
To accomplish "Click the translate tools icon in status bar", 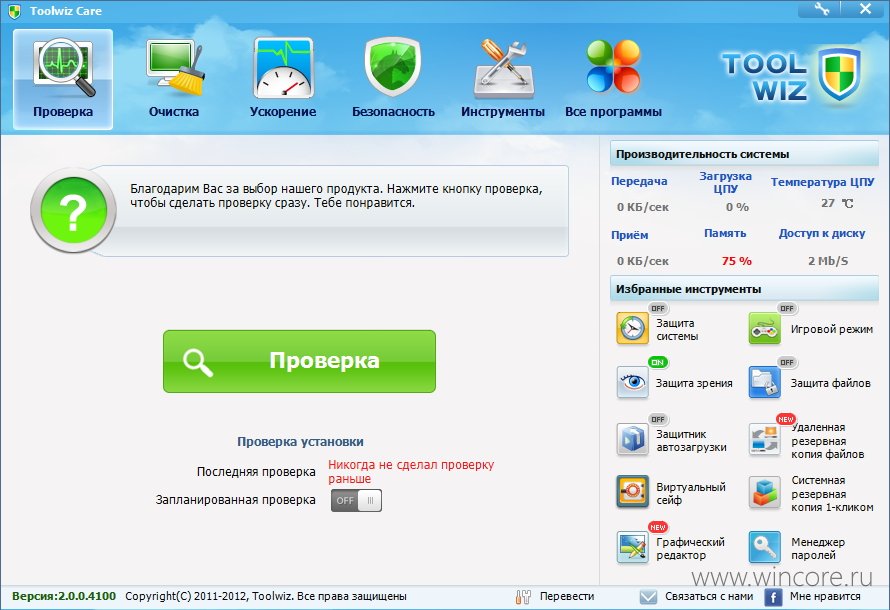I will pyautogui.click(x=523, y=596).
